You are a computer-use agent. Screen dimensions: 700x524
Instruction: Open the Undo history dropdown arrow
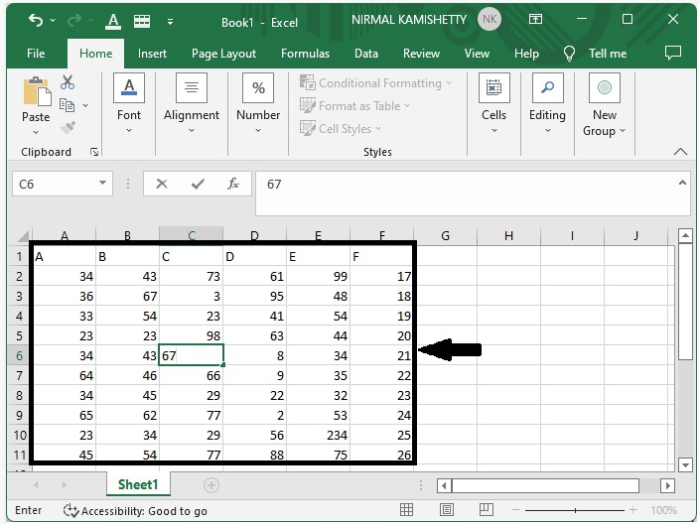point(53,21)
